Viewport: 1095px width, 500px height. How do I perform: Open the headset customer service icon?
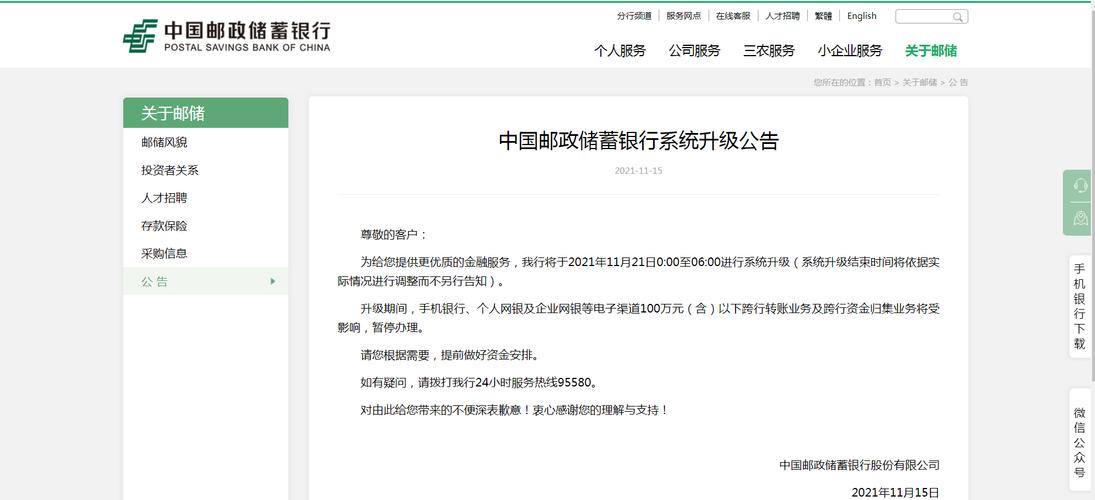[x=1080, y=186]
